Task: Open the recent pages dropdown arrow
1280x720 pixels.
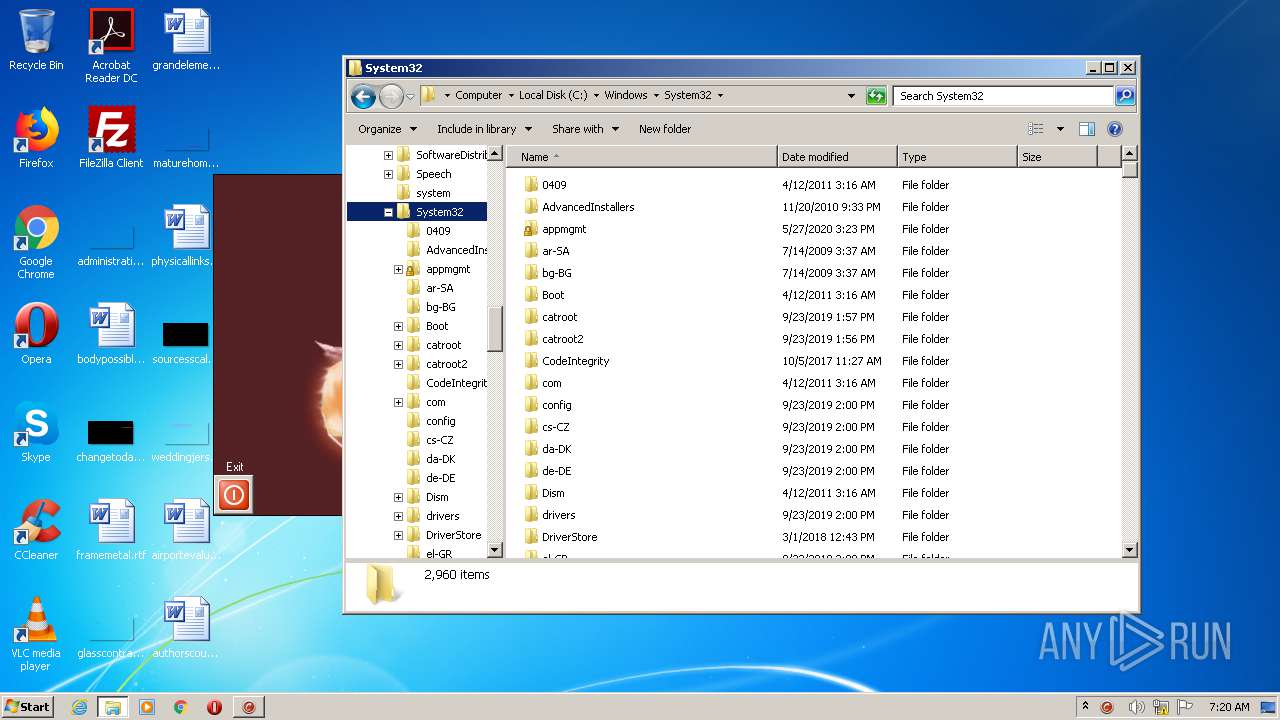Action: 410,97
